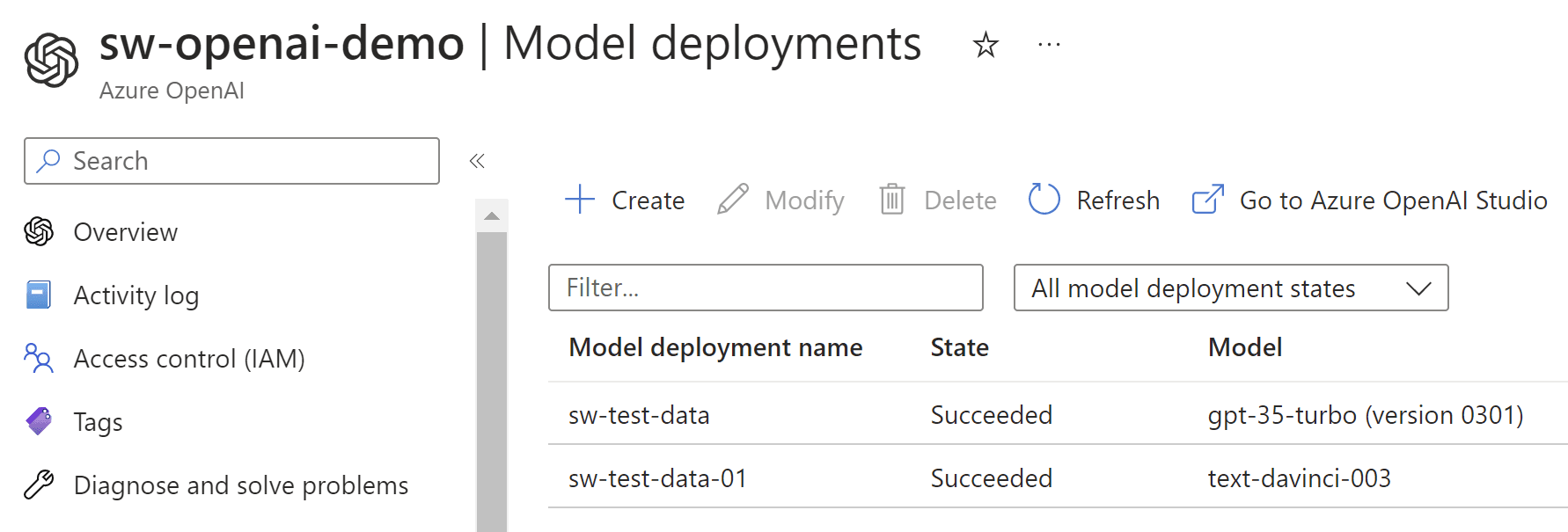Click the plus icon for Create

click(x=580, y=199)
